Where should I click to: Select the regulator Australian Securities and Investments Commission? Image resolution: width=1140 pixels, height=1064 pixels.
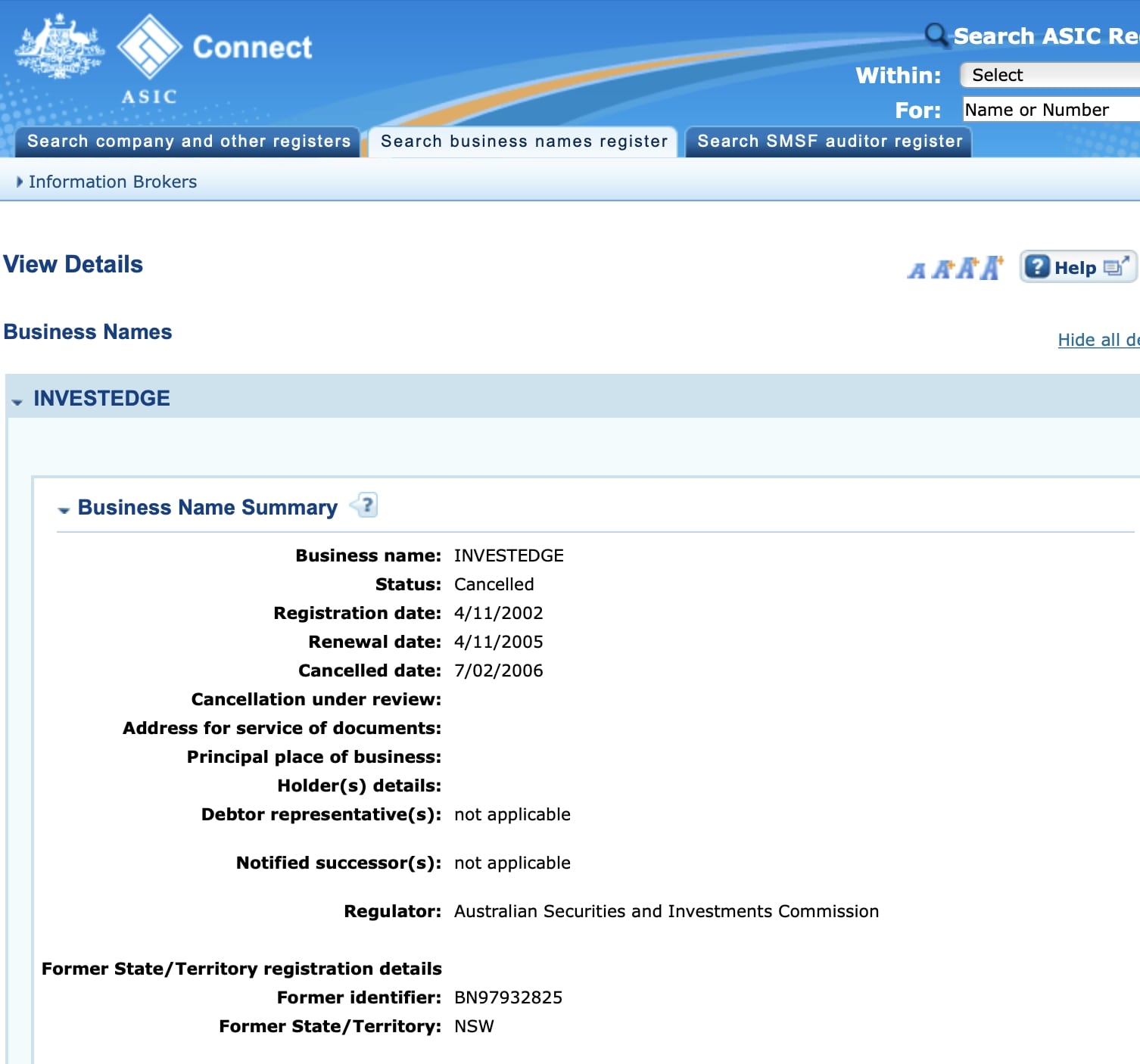click(x=667, y=911)
